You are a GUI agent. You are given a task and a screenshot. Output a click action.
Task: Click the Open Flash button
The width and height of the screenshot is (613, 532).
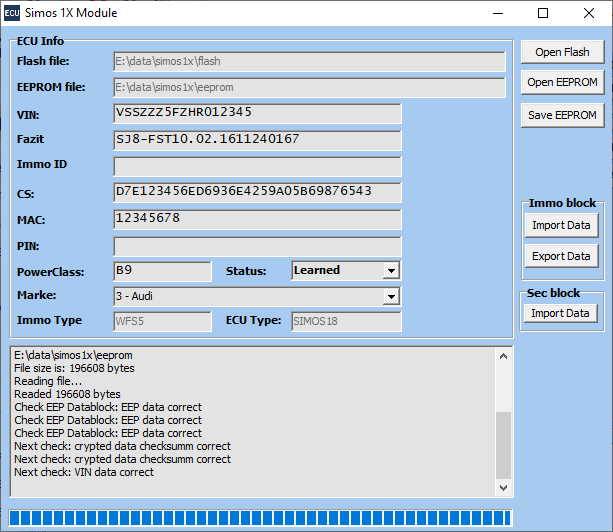click(x=562, y=52)
